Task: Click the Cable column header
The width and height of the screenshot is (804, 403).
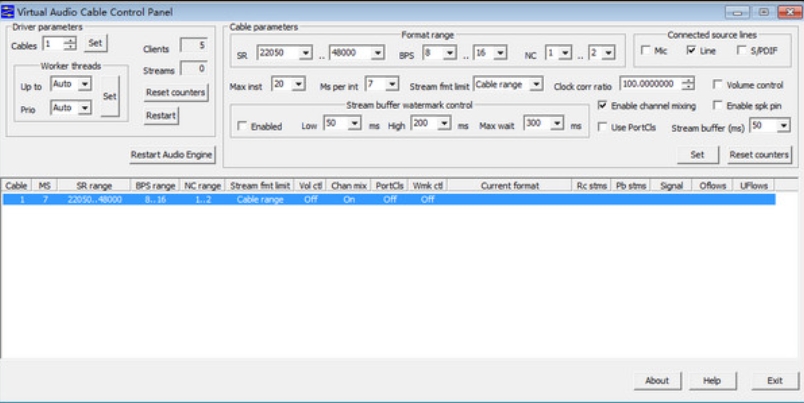Action: point(16,186)
